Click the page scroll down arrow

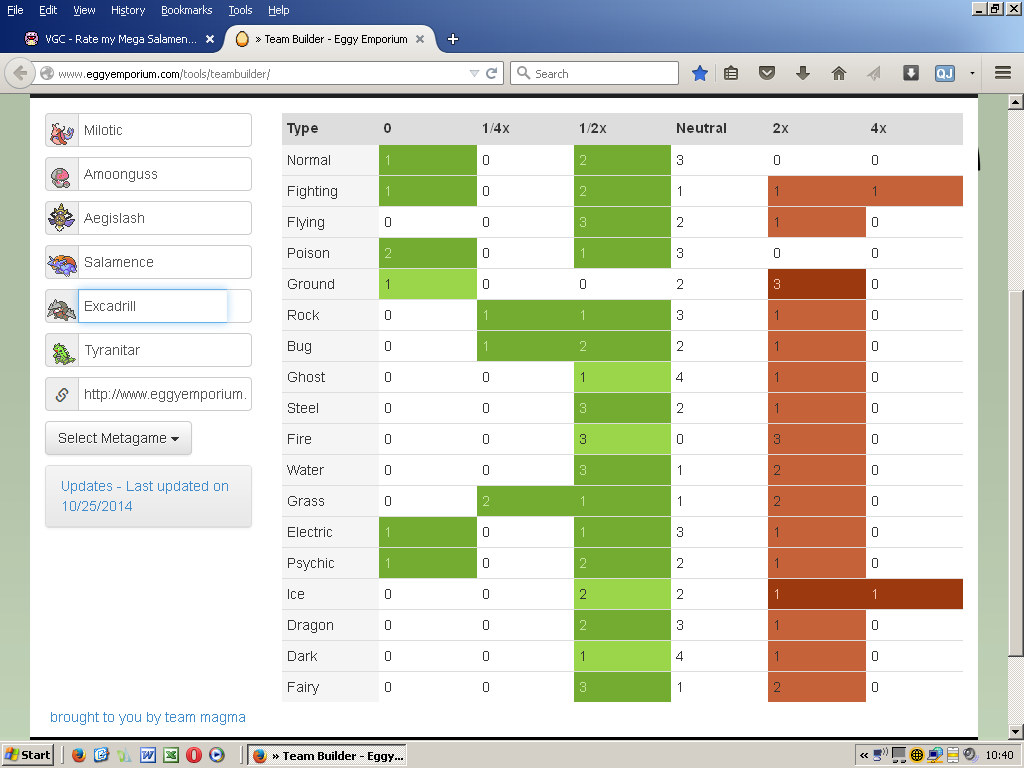[1016, 731]
